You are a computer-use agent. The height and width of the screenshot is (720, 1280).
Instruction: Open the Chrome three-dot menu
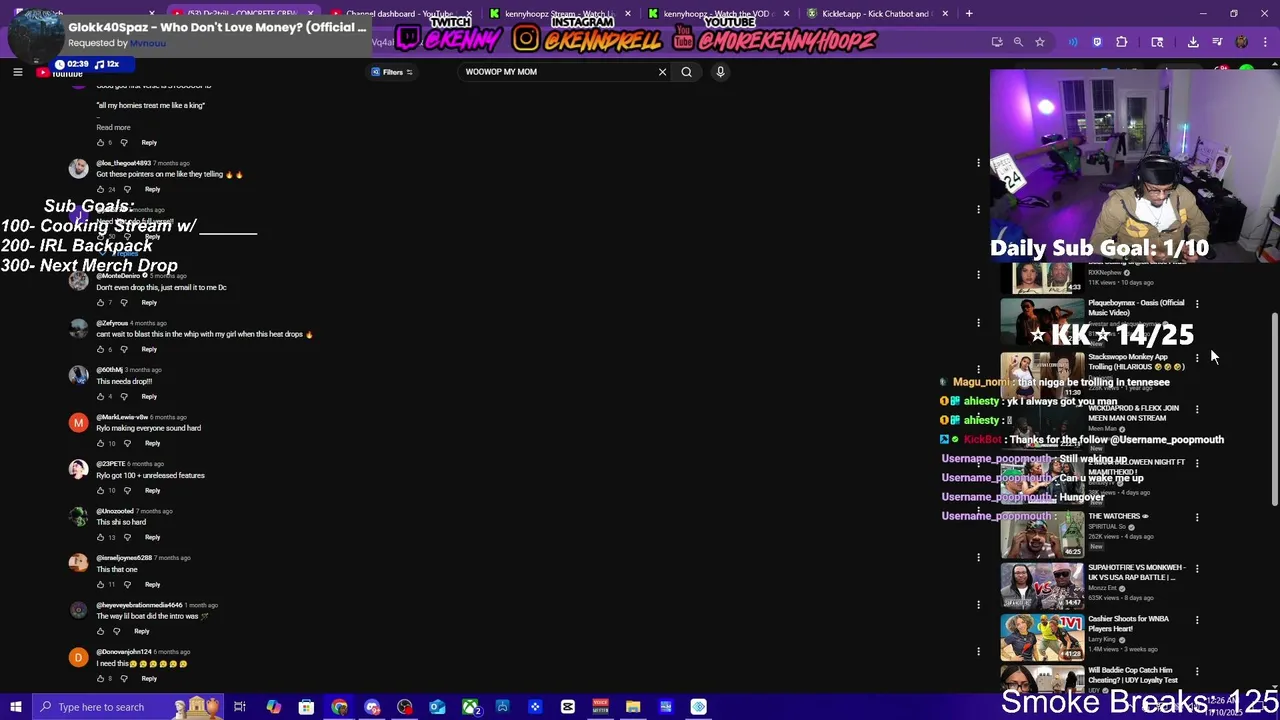click(x=1264, y=42)
